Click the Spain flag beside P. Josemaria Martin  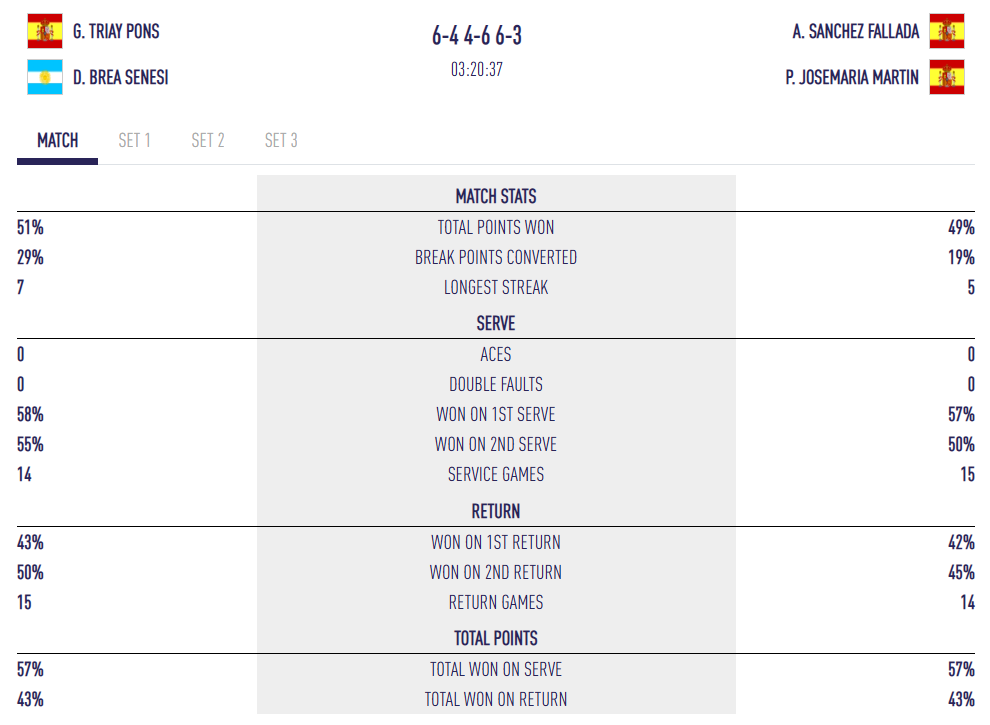[x=946, y=77]
